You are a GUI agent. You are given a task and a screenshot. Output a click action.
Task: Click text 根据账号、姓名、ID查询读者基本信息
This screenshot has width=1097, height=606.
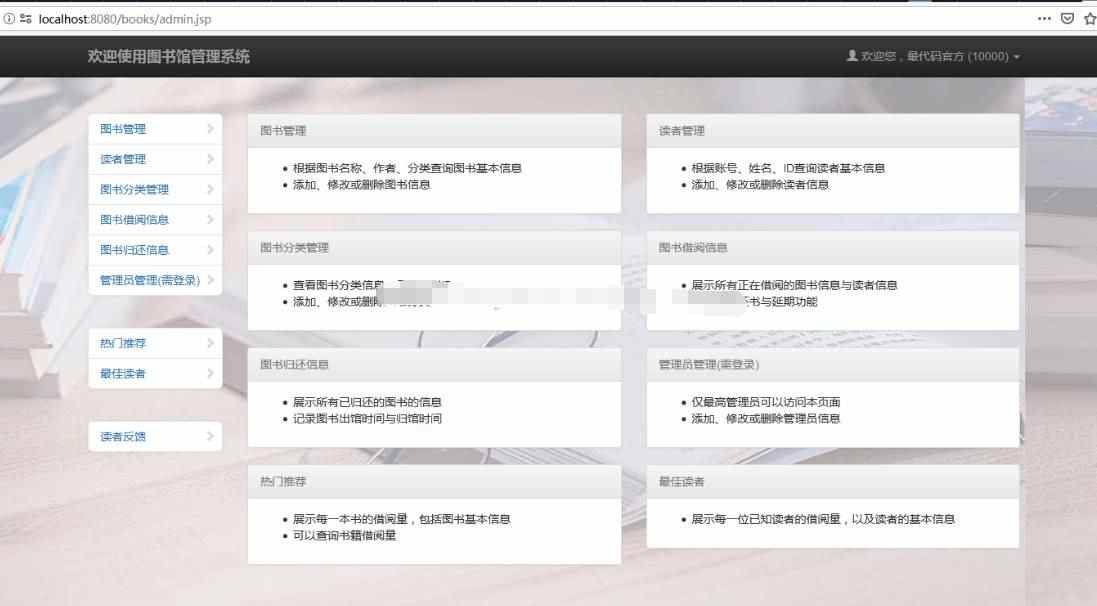click(788, 168)
